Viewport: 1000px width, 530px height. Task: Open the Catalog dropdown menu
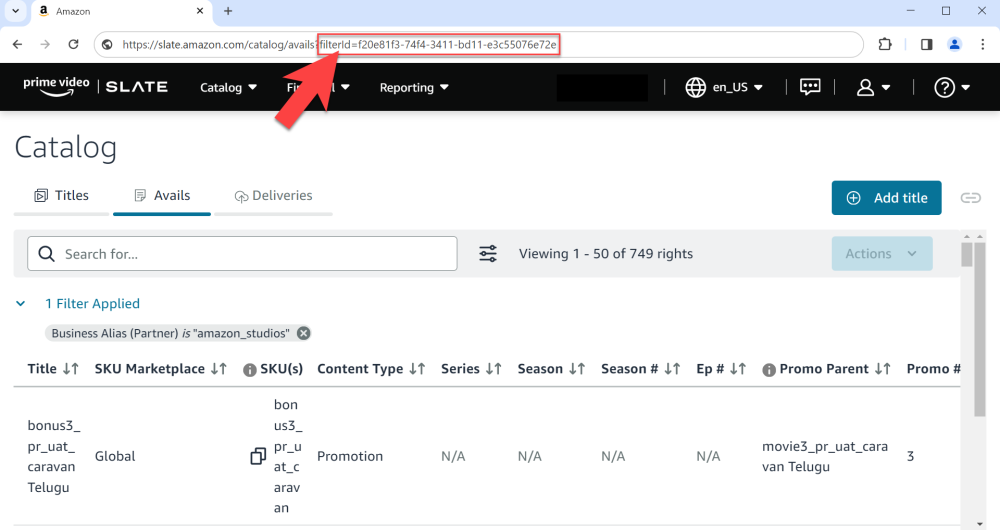[x=228, y=87]
